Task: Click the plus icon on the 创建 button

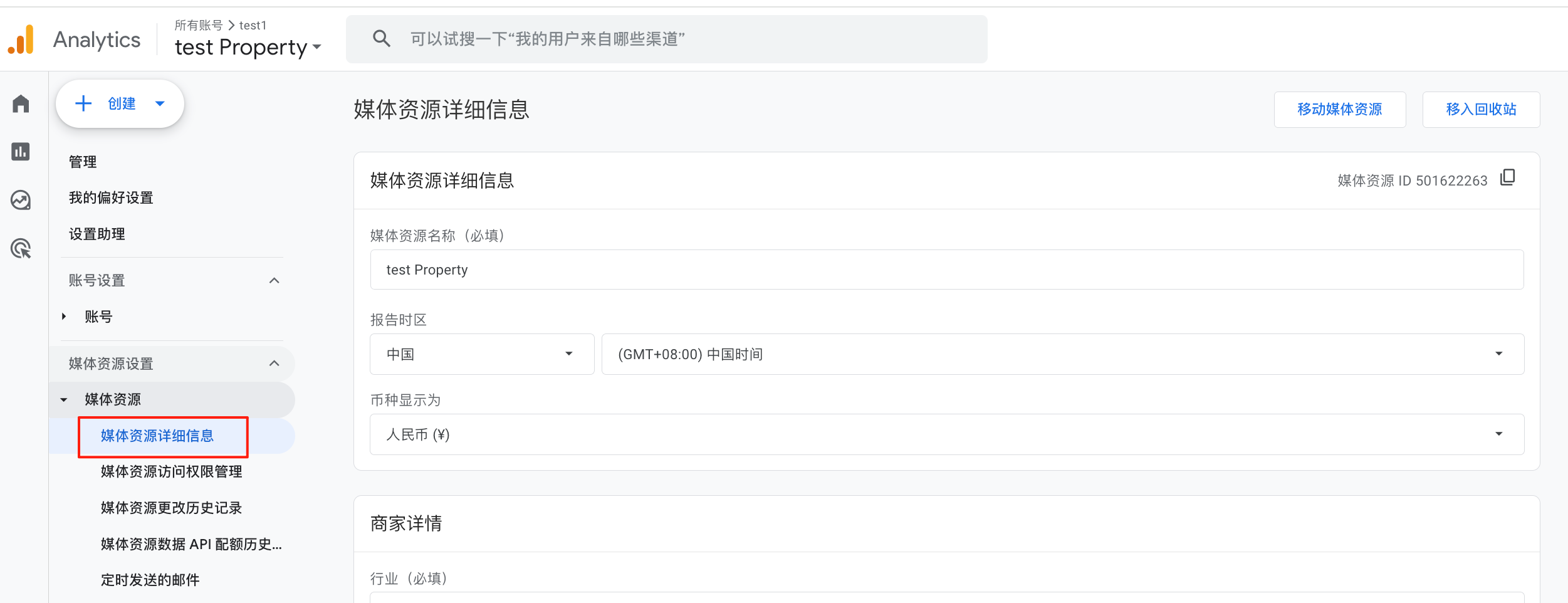Action: click(x=83, y=103)
